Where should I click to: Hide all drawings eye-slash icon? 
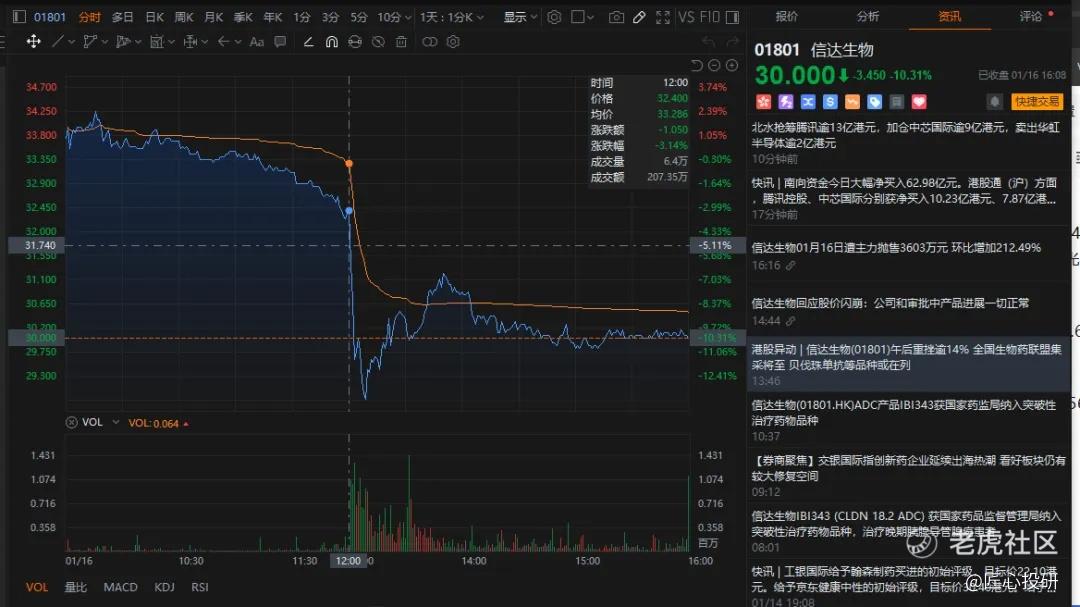pos(378,42)
